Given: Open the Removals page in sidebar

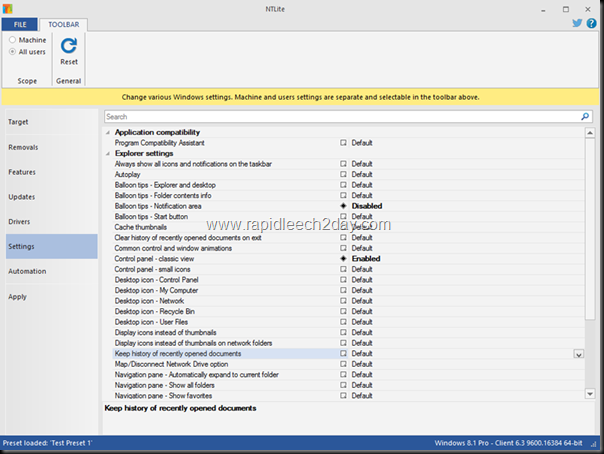Looking at the screenshot, I should (52, 147).
